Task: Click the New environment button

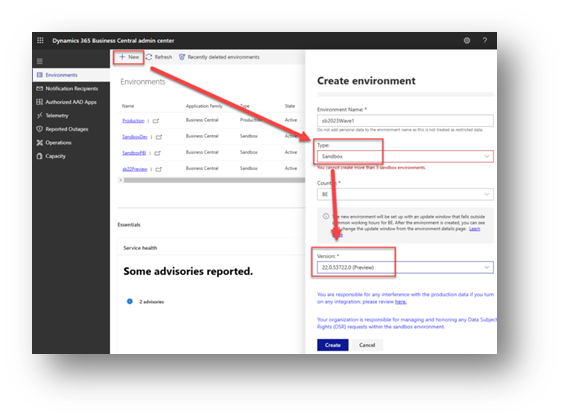Action: tap(129, 57)
